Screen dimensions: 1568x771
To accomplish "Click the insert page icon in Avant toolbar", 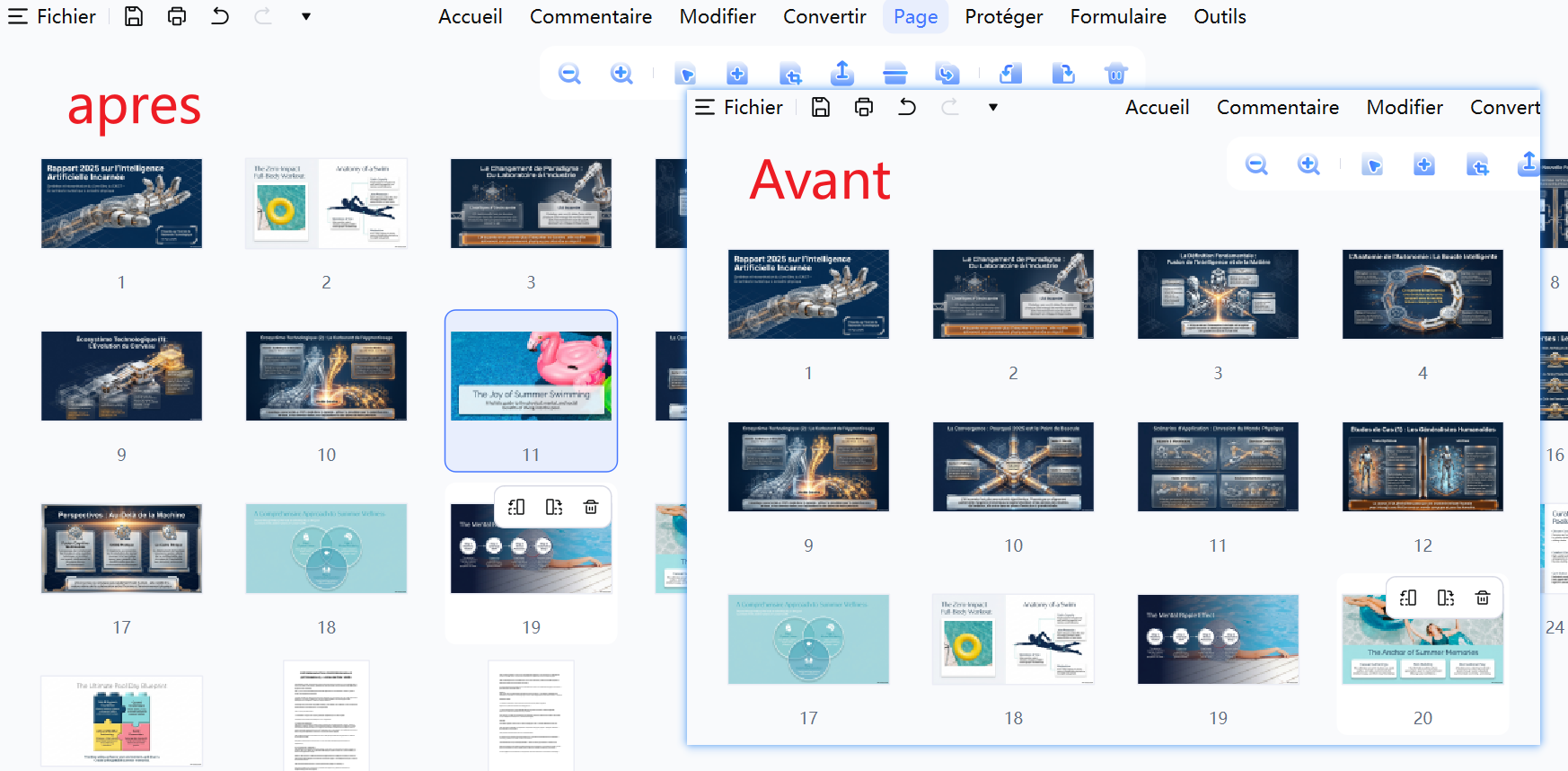I will pos(1424,164).
